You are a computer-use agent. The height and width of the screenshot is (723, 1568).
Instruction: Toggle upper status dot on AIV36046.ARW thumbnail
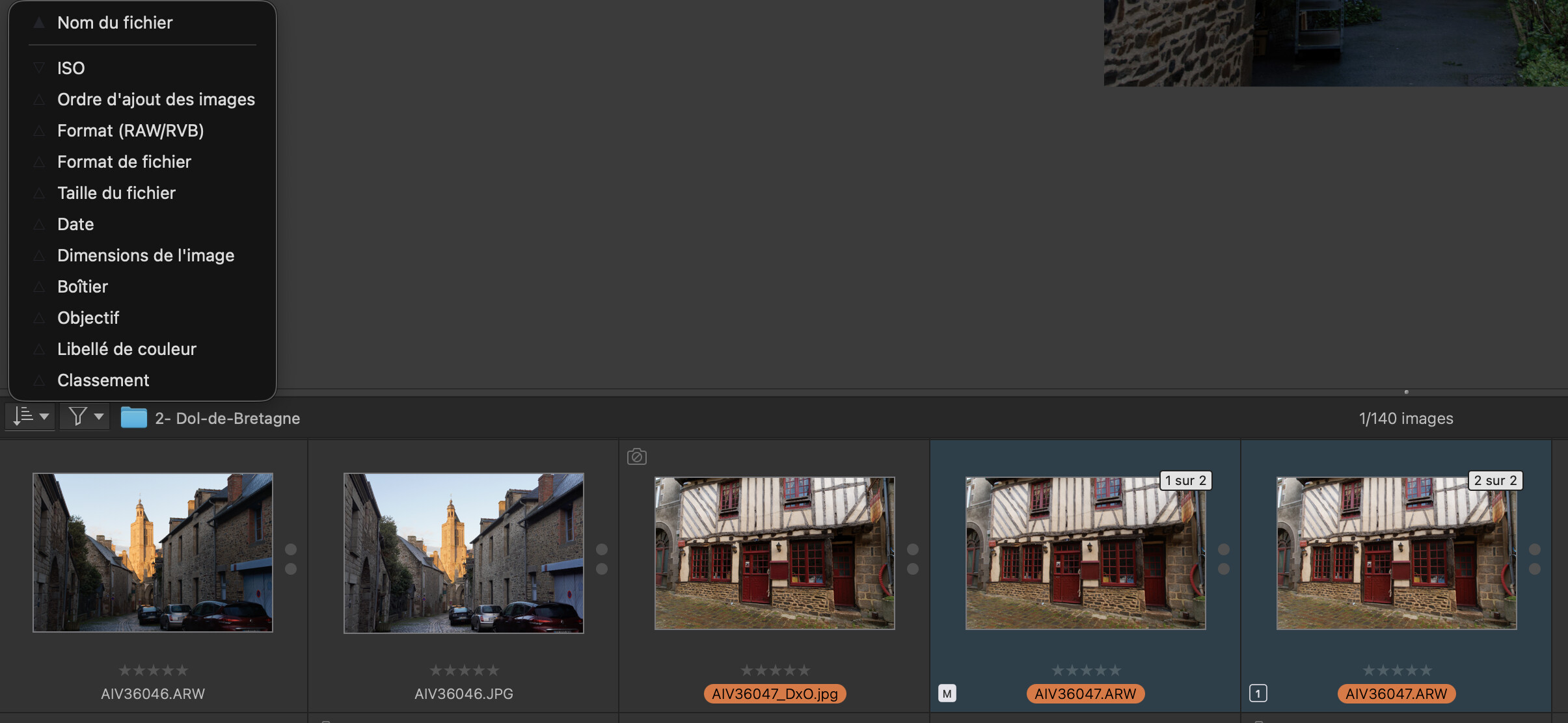(x=291, y=549)
